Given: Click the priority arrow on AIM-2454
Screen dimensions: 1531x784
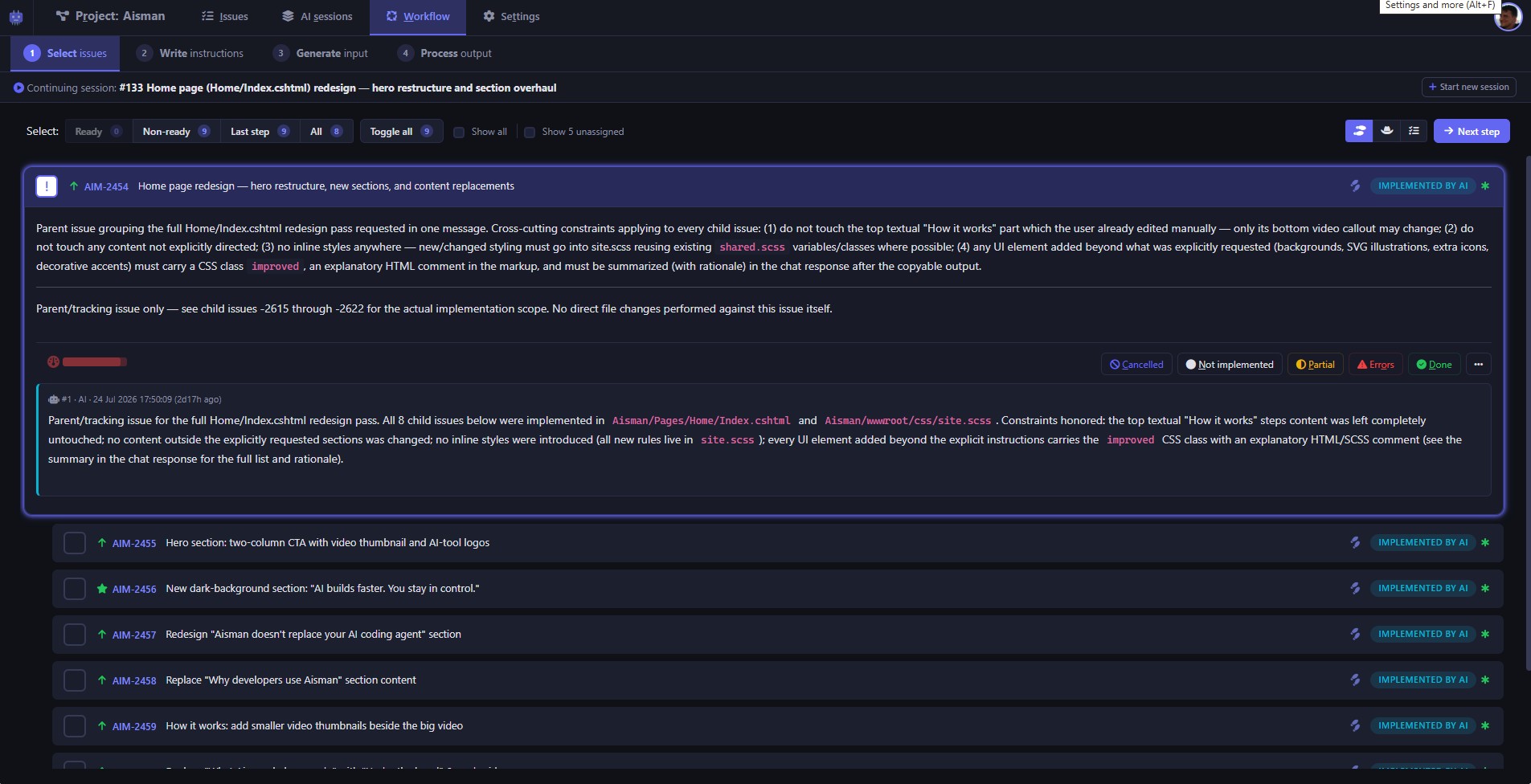Looking at the screenshot, I should (x=74, y=186).
